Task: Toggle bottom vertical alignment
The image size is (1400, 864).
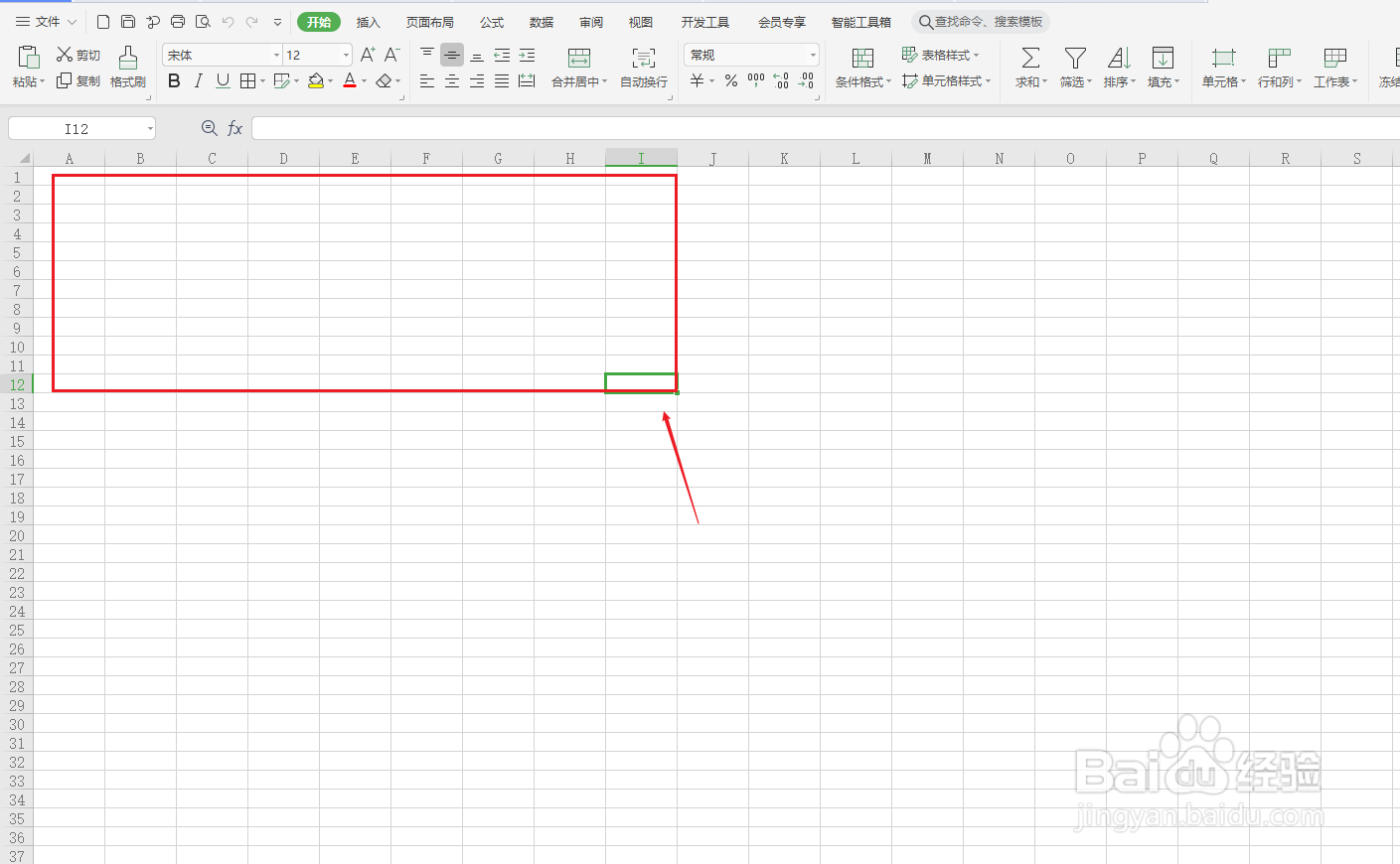Action: pos(477,55)
